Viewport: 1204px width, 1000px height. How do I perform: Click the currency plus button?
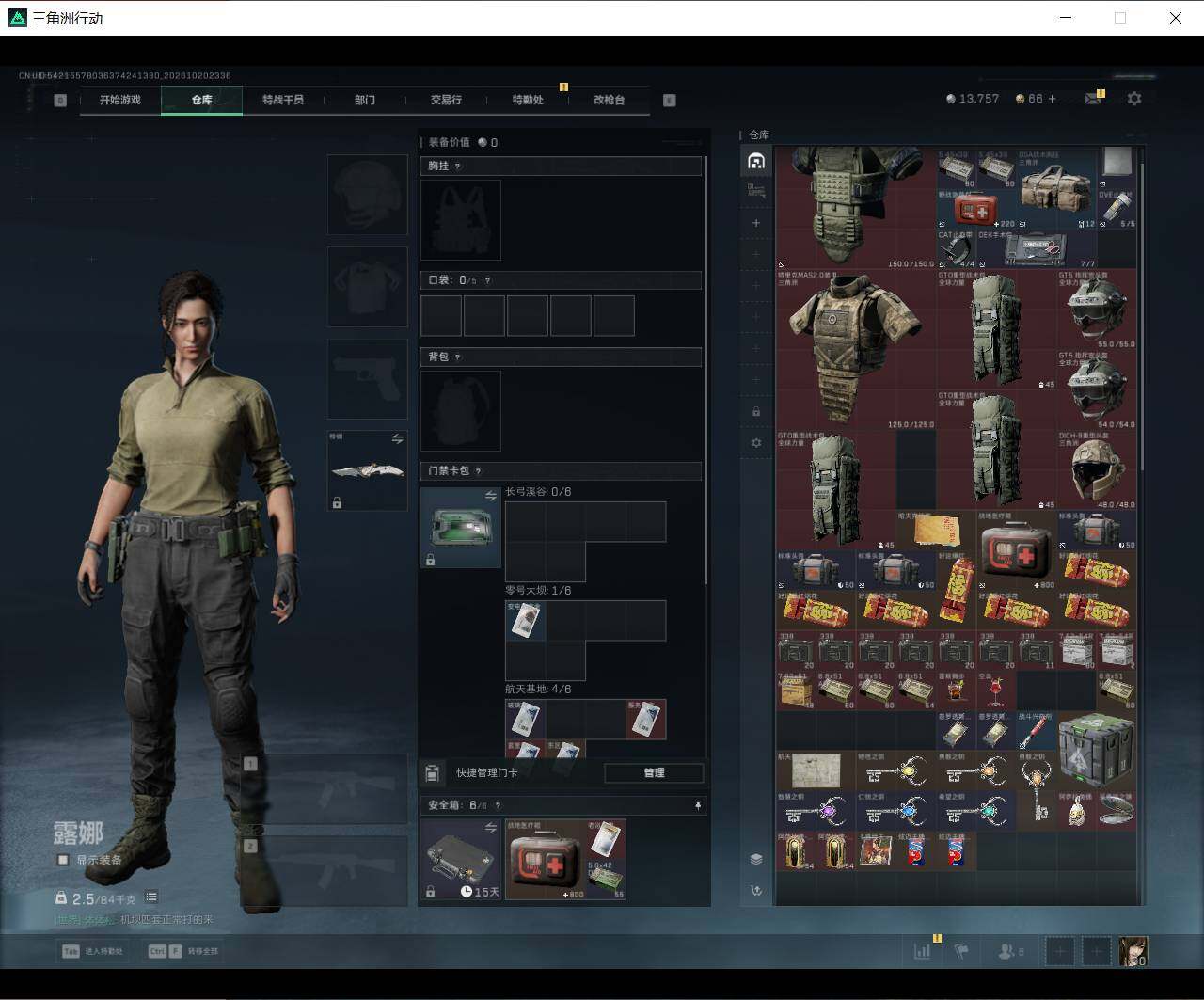click(x=1052, y=99)
